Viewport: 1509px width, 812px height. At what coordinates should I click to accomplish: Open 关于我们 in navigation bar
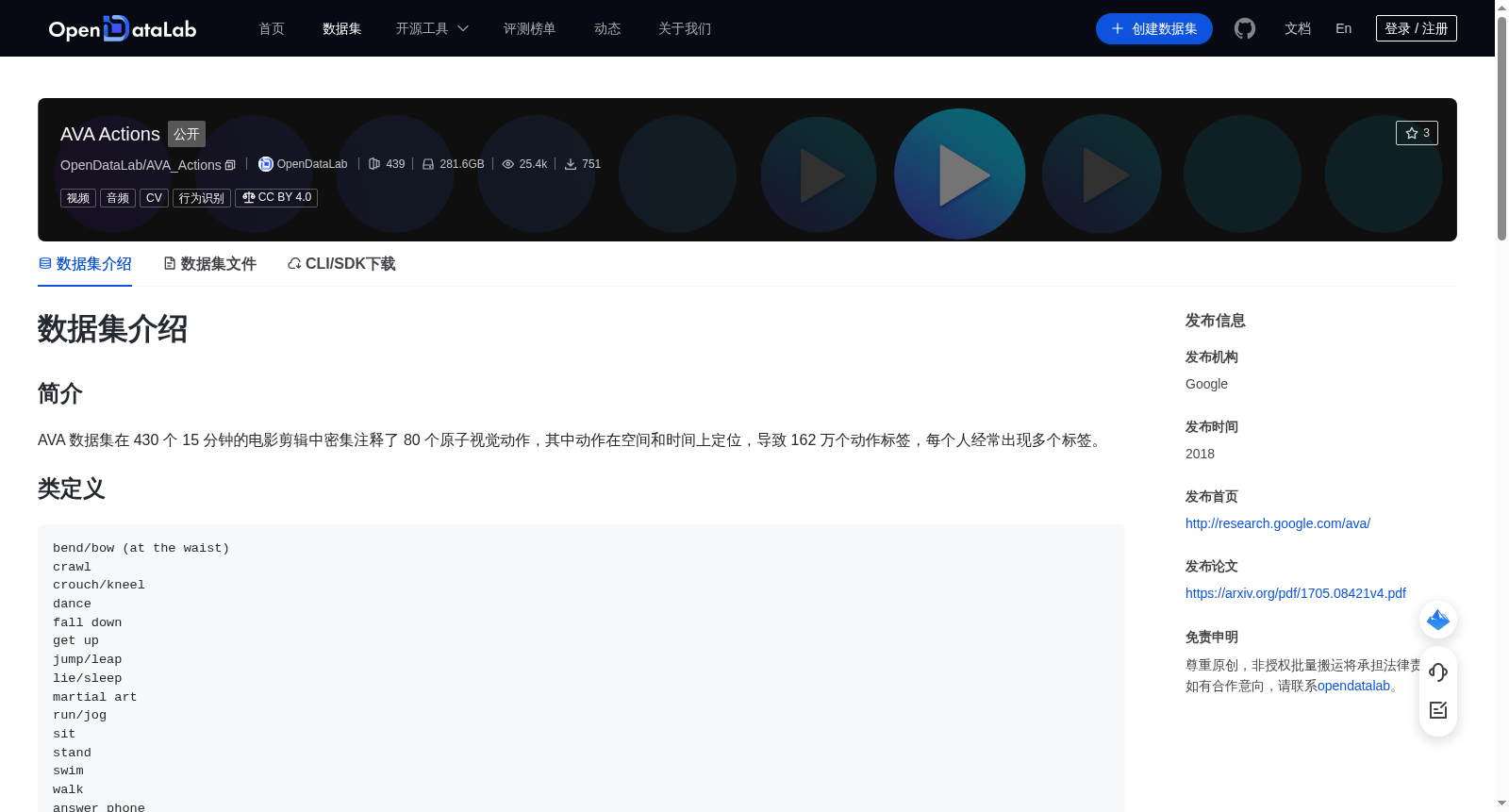[685, 28]
